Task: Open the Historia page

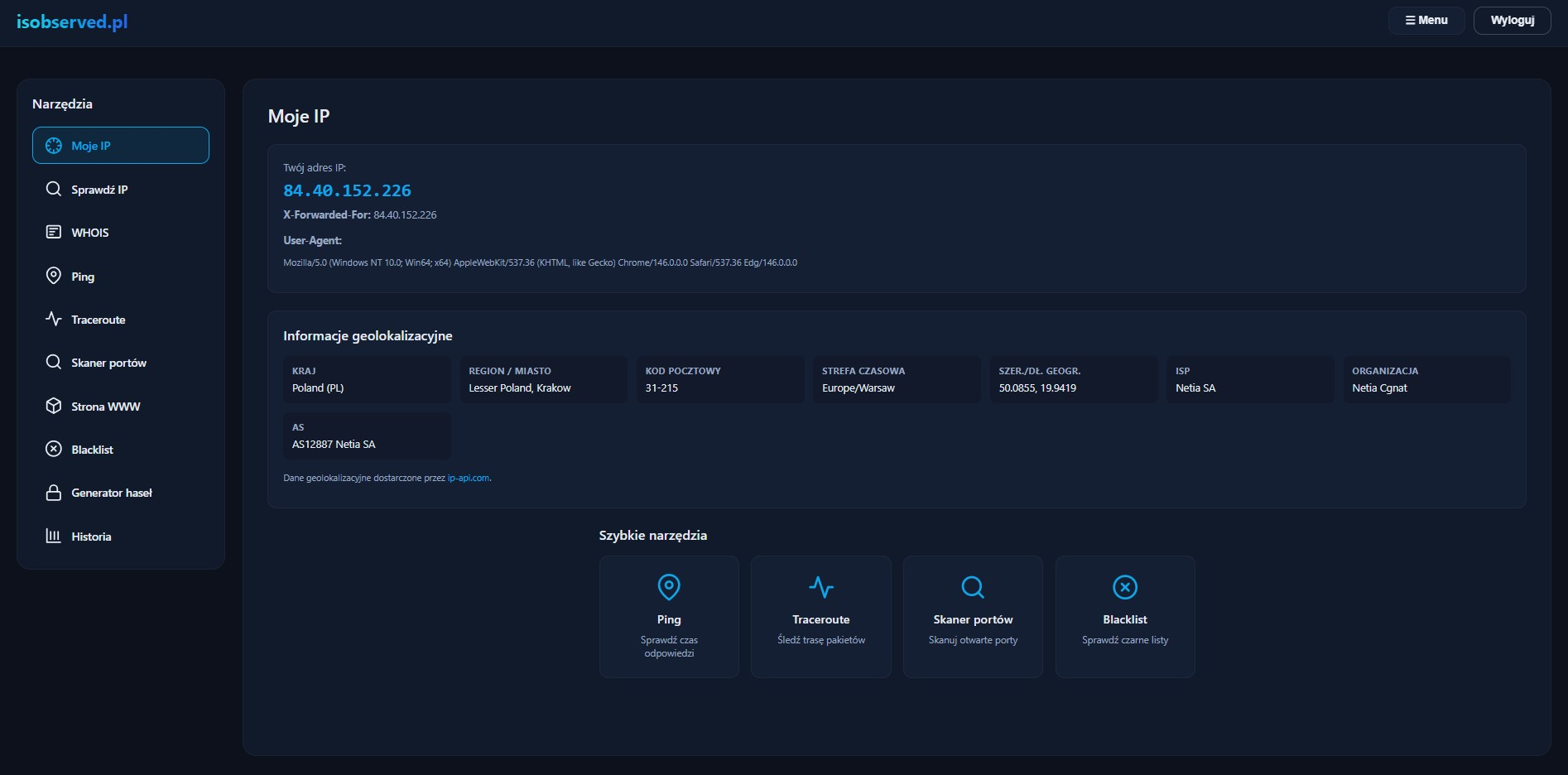Action: click(x=121, y=536)
